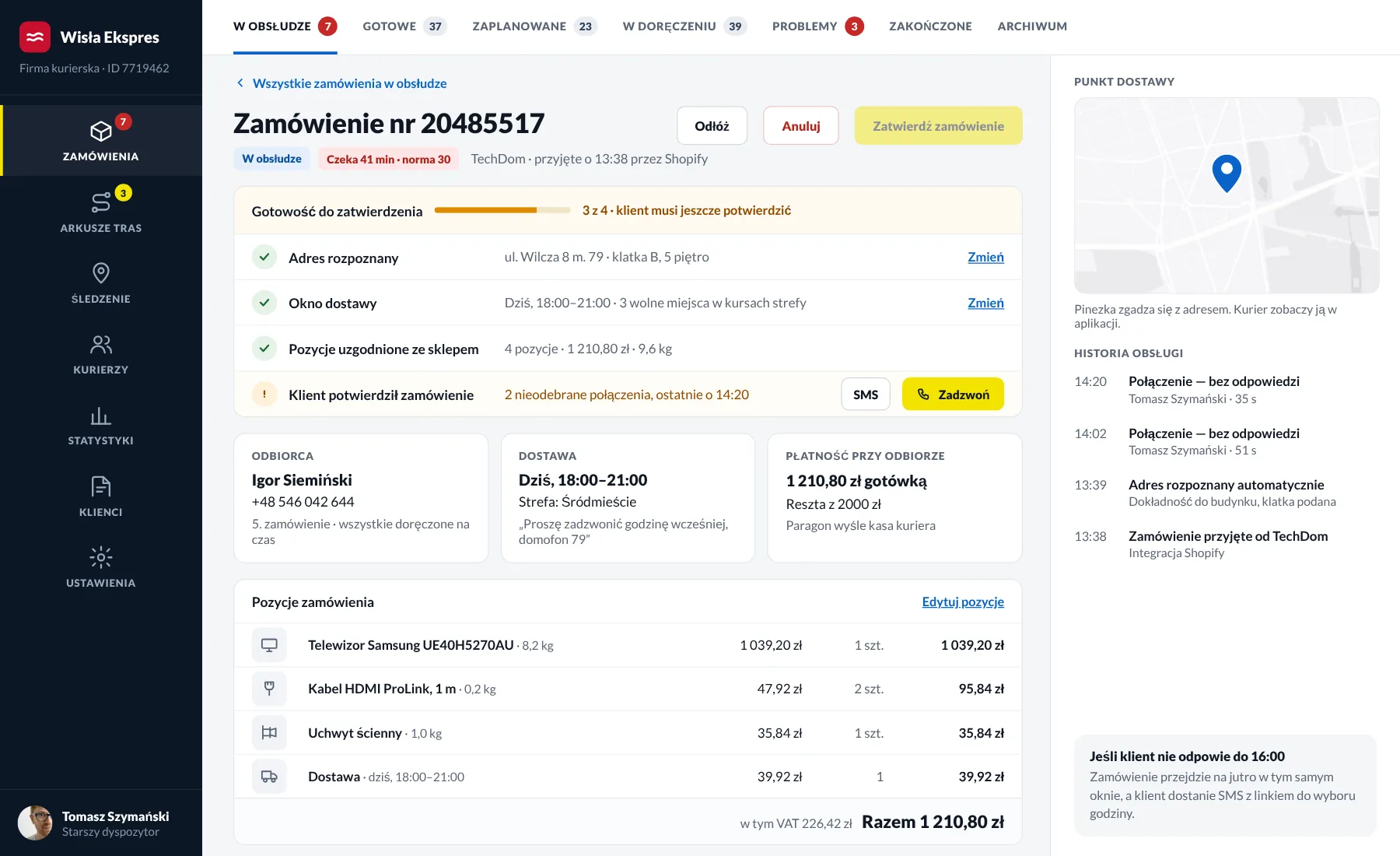This screenshot has width=1400, height=856.
Task: Click Czeka 41 min status badge
Action: pyautogui.click(x=388, y=159)
